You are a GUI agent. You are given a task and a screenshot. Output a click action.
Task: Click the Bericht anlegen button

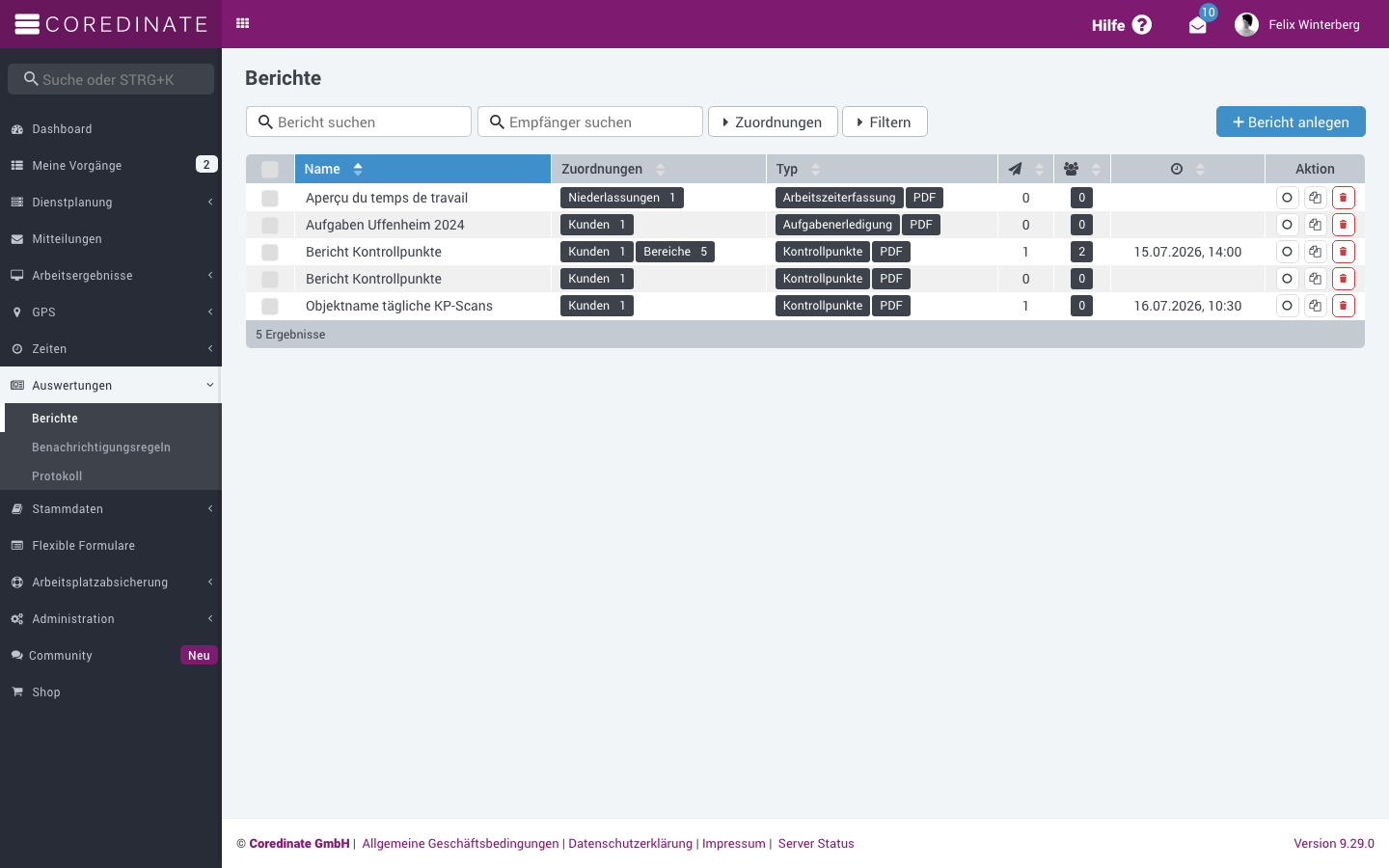point(1291,122)
